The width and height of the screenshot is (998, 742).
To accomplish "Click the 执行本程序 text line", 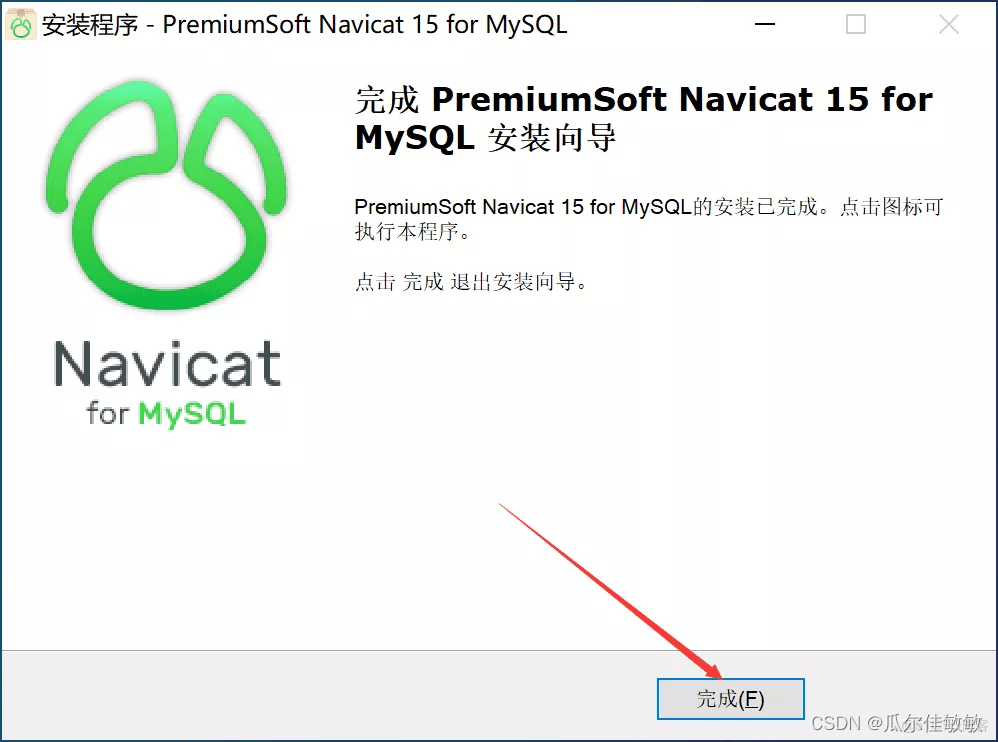I will coord(412,232).
